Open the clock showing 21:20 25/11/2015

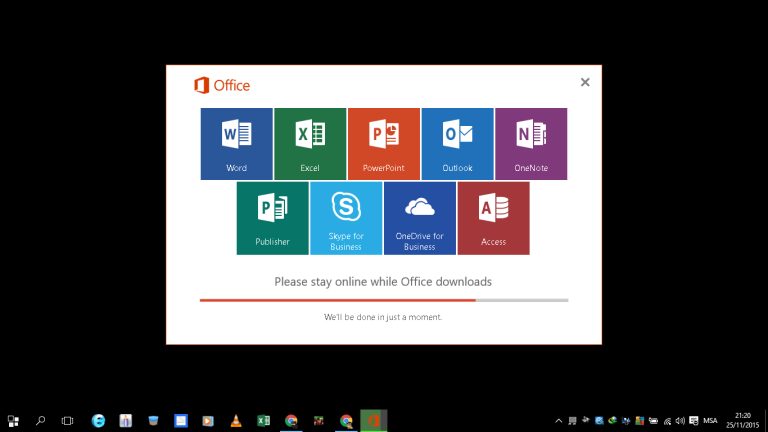tap(743, 421)
